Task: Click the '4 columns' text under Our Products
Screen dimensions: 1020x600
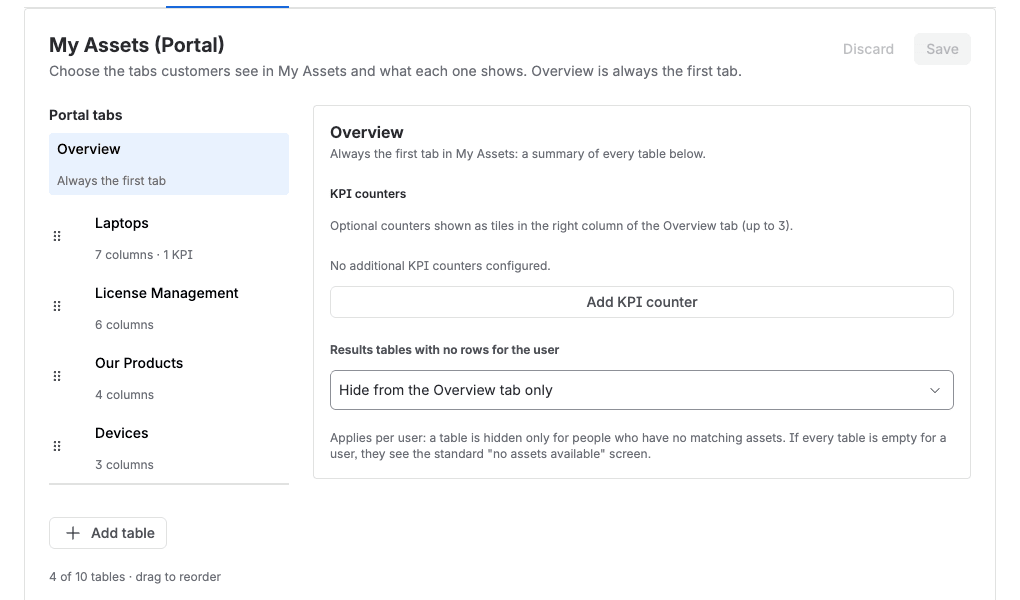Action: [x=124, y=394]
